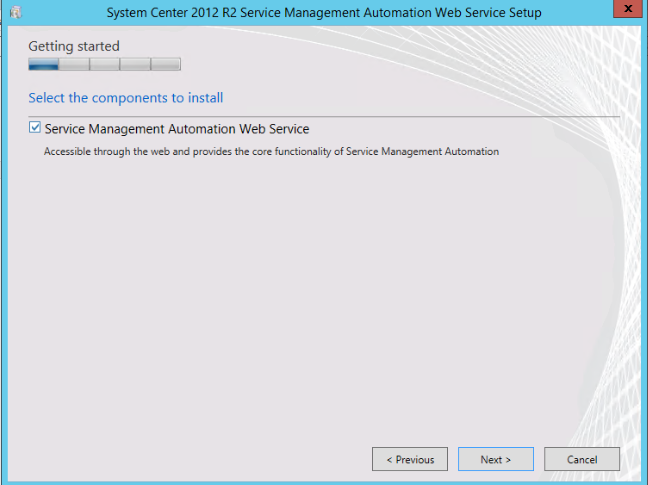Click the fifth and last progress segment
Image resolution: width=648 pixels, height=485 pixels.
165,65
